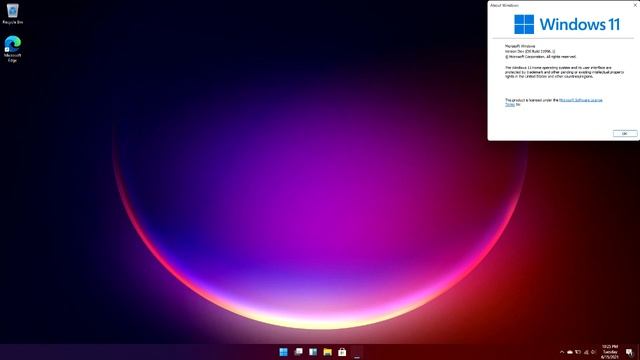Screen dimensions: 640x360
Task: Open Task View from the taskbar
Action: [298, 352]
